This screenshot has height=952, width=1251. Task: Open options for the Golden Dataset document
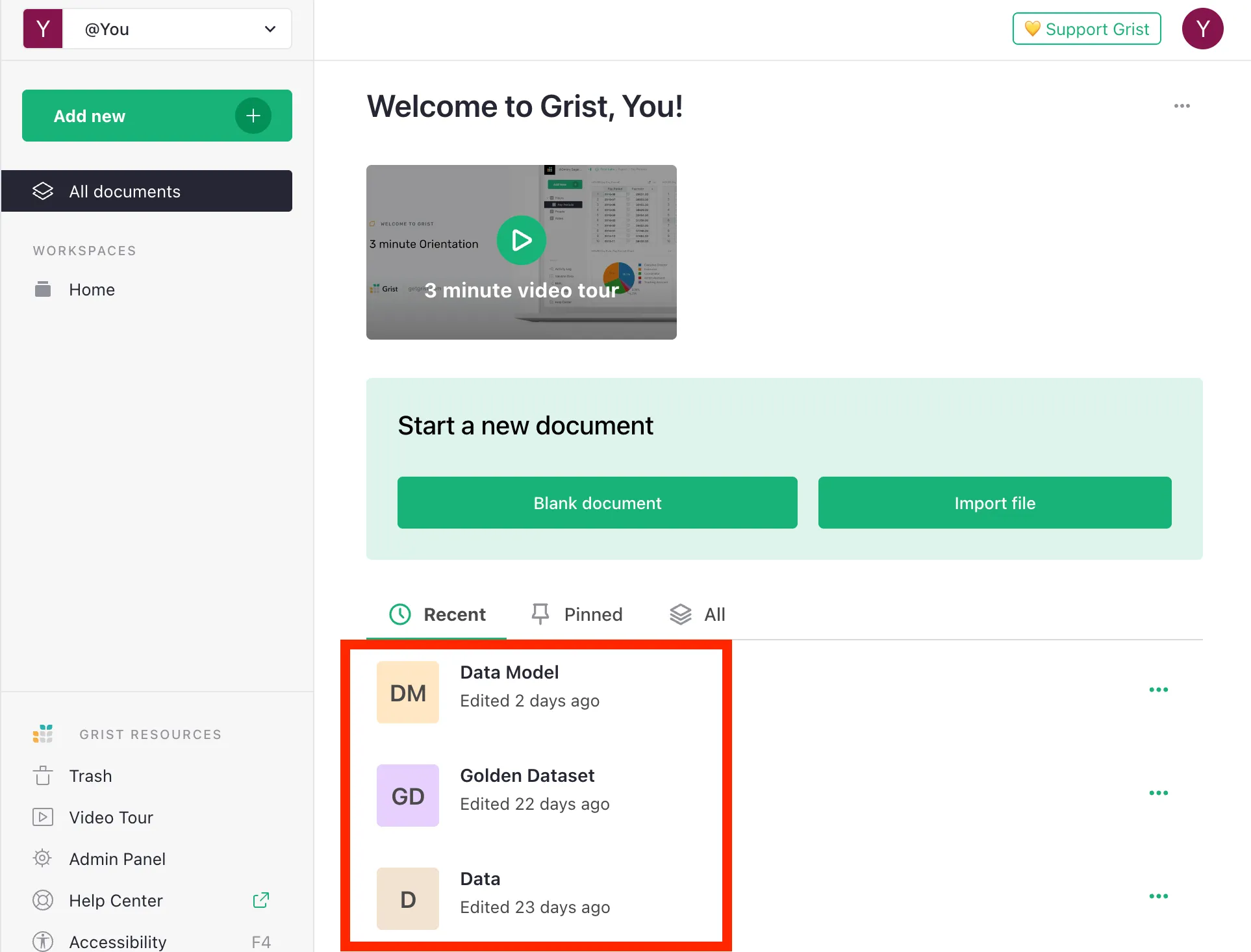click(1158, 793)
